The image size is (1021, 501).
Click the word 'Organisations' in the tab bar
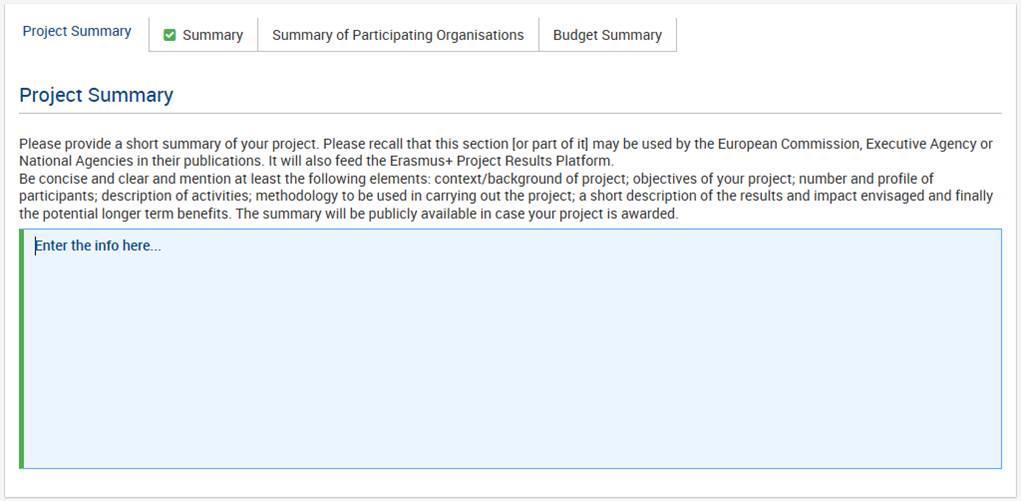click(x=479, y=35)
